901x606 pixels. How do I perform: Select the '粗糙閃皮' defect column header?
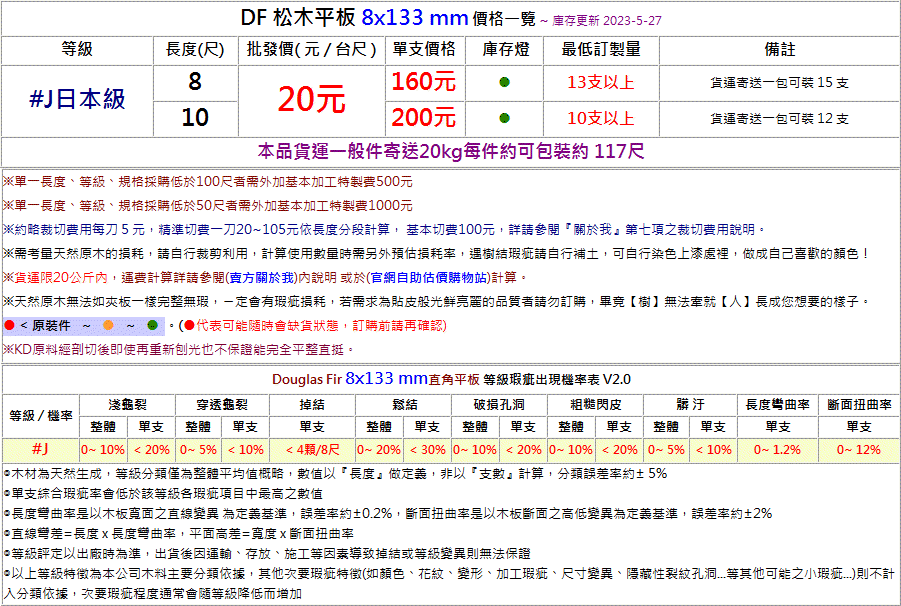(595, 405)
